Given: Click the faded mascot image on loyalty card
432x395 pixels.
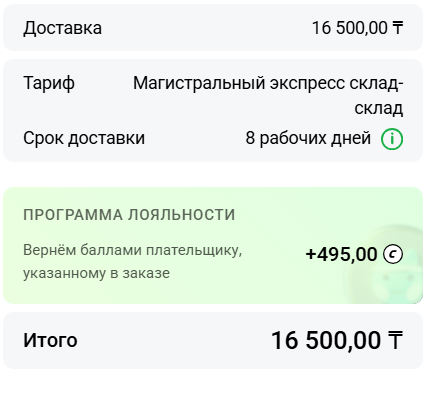Looking at the screenshot, I should point(388,267).
